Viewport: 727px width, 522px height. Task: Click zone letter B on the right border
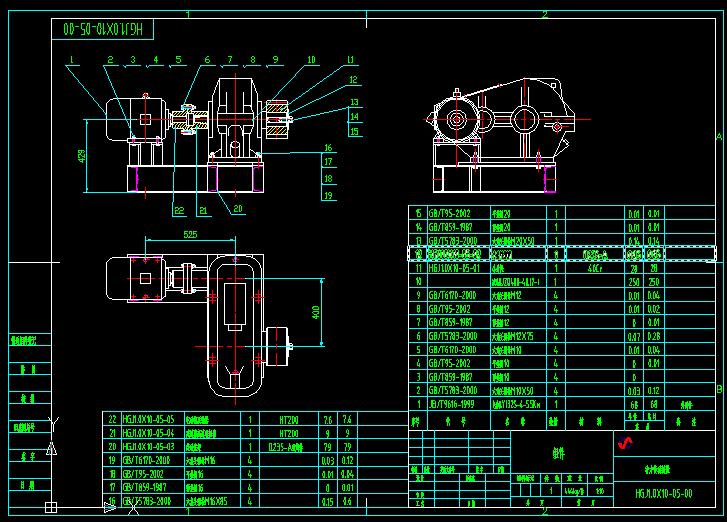pyautogui.click(x=719, y=389)
